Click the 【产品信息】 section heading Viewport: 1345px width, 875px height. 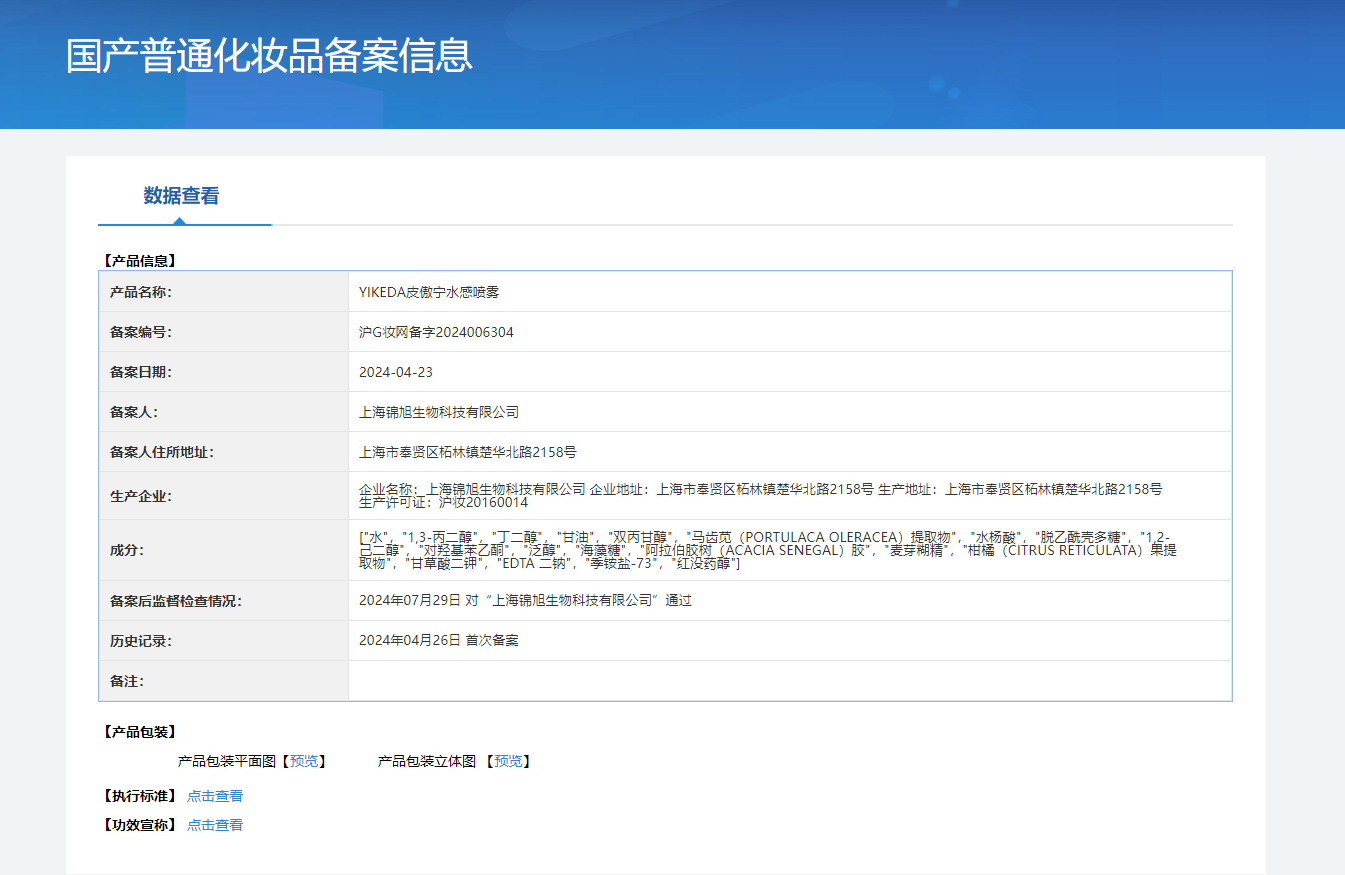(x=139, y=261)
